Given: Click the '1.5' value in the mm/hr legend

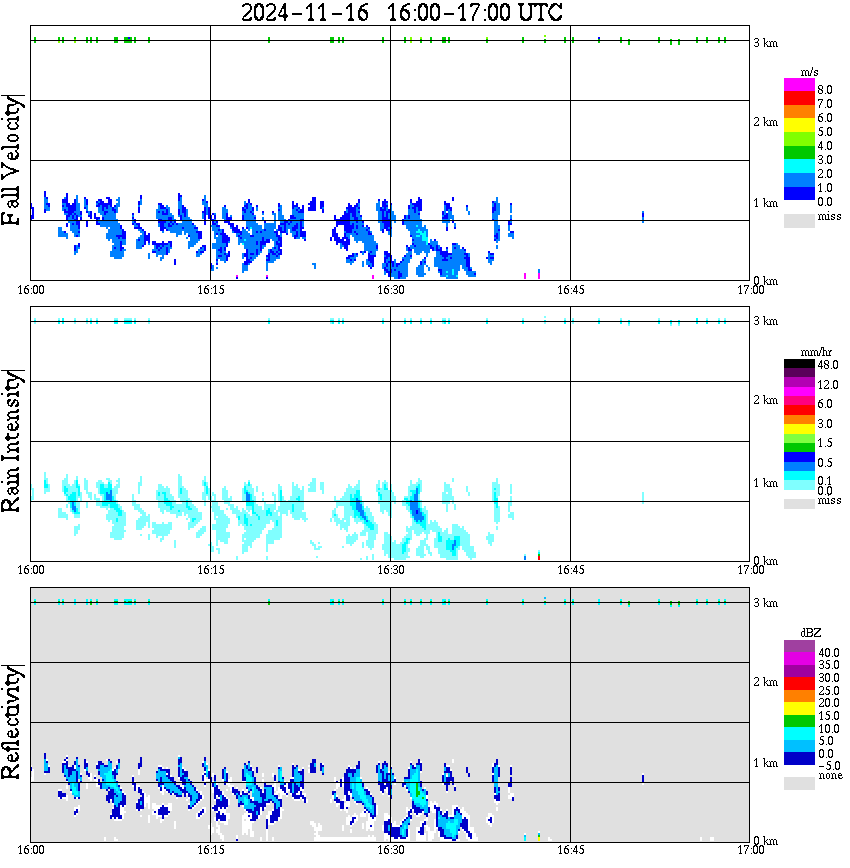Looking at the screenshot, I should click(x=825, y=442).
